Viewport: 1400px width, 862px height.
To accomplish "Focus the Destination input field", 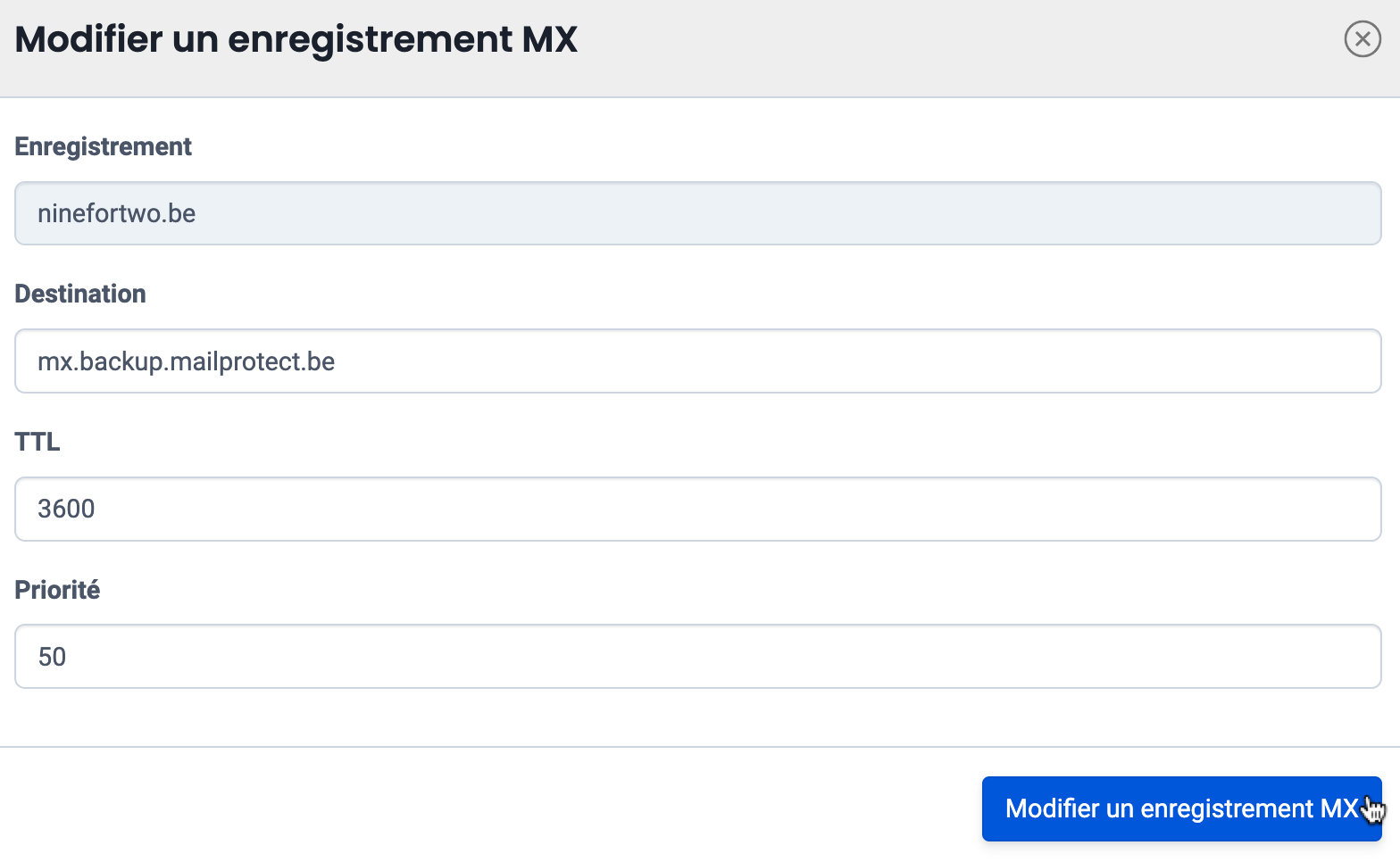I will coord(696,361).
